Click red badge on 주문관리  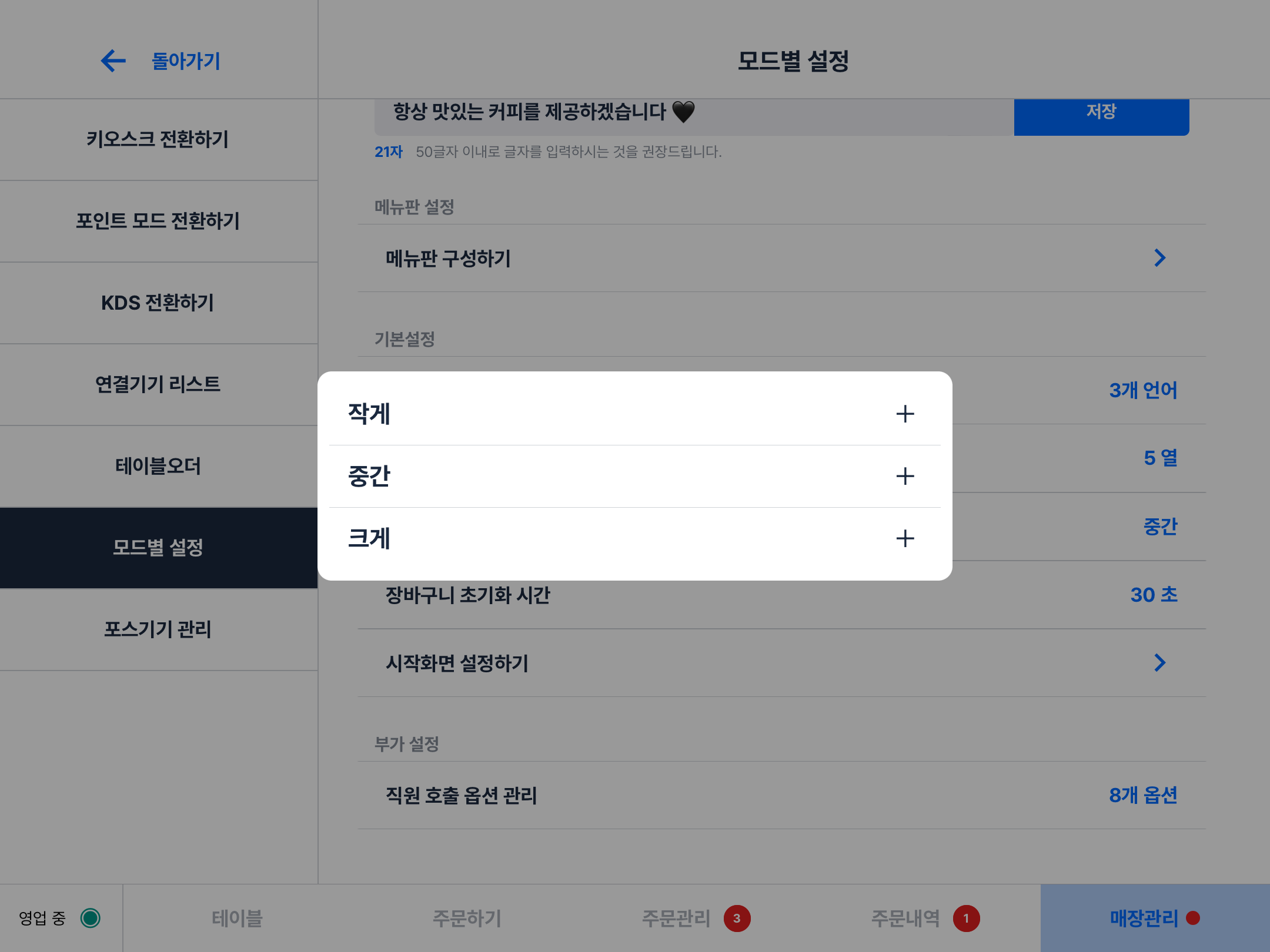point(737,918)
